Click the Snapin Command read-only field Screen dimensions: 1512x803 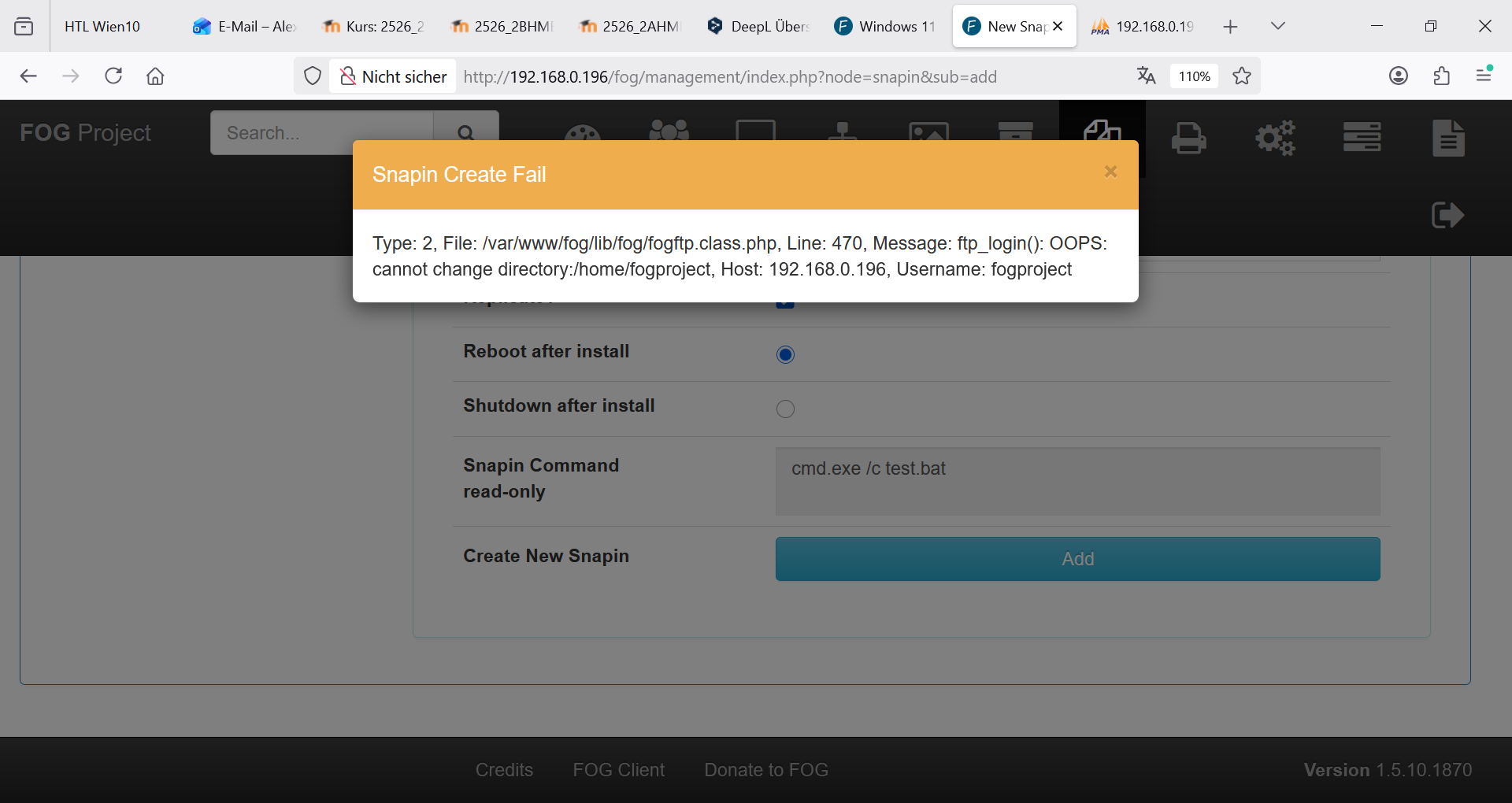coord(1077,481)
